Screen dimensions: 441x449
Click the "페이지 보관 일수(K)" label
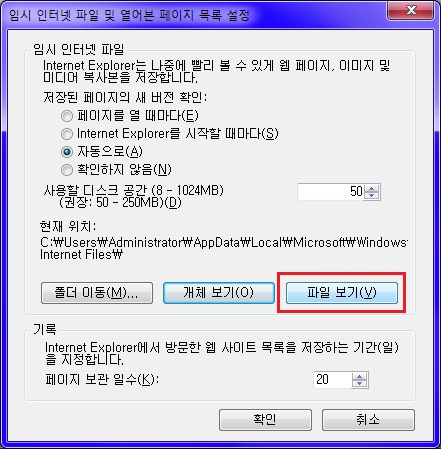point(102,379)
